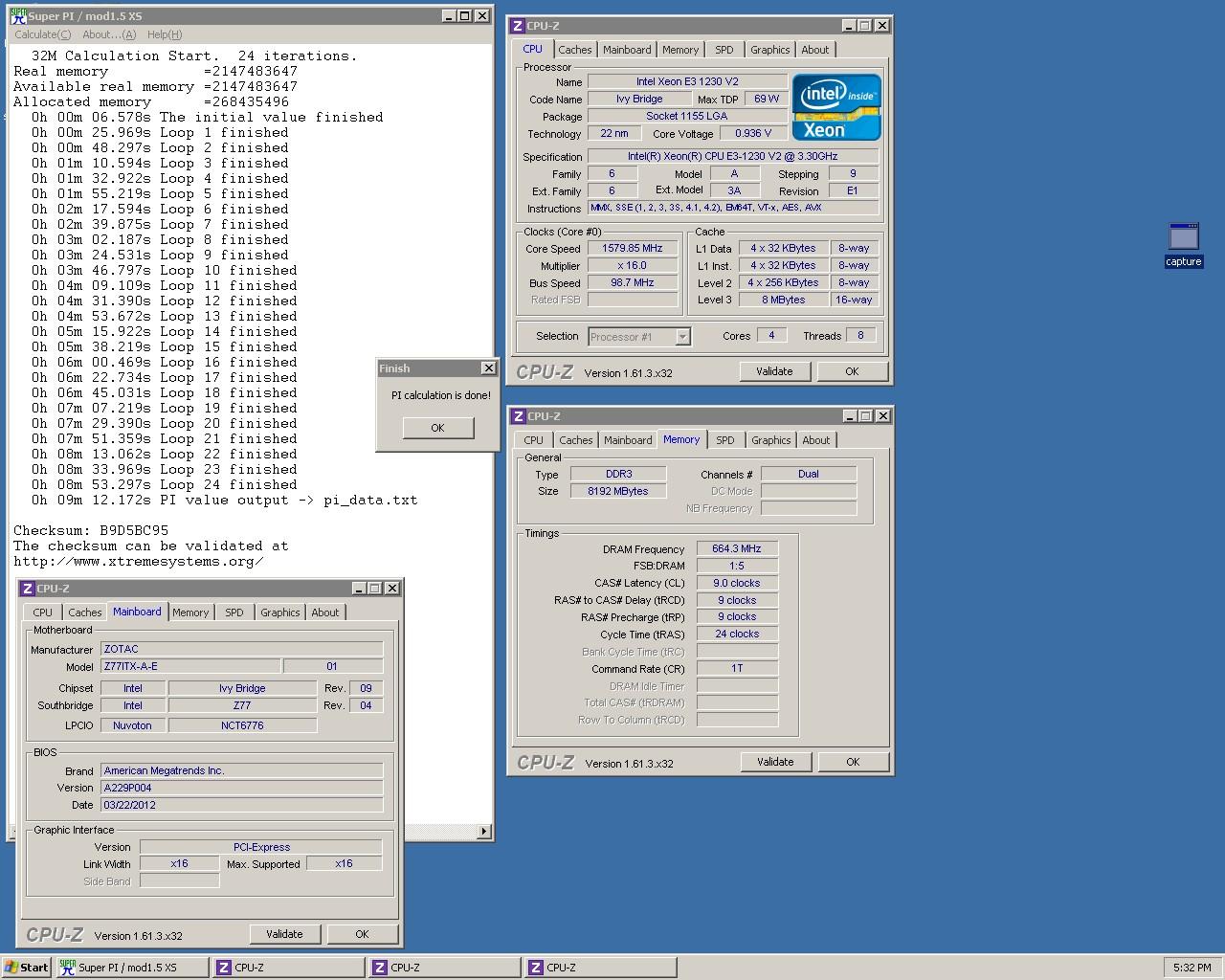Select the first CPU-Z taskbar button
Viewport: 1225px width, 980px height.
coord(288,968)
